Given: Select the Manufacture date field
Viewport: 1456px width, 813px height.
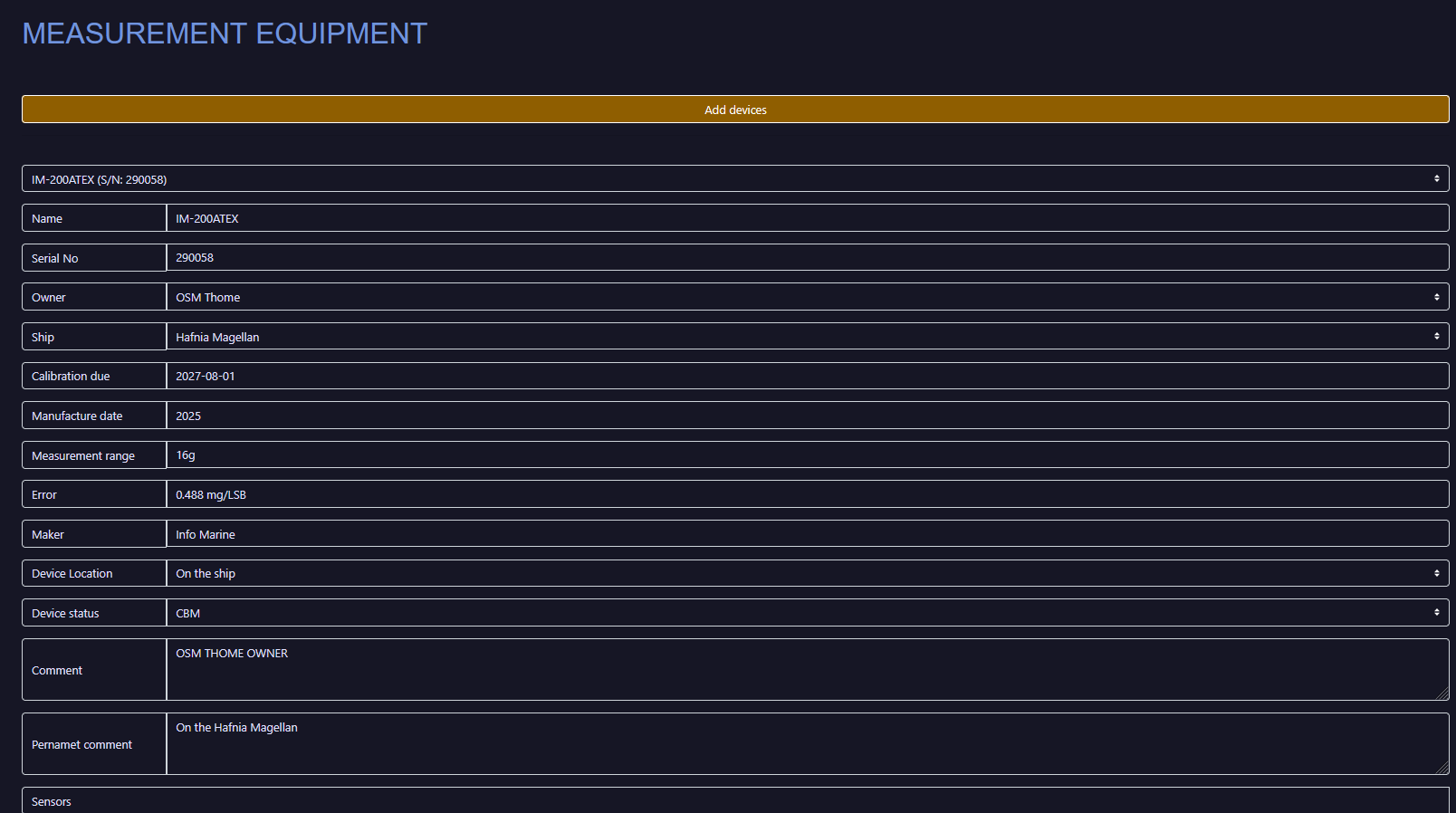Looking at the screenshot, I should pyautogui.click(x=806, y=416).
